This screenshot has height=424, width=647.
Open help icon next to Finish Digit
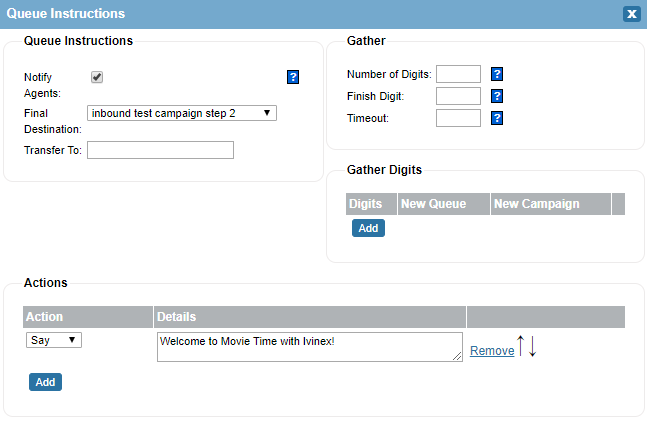[x=497, y=96]
